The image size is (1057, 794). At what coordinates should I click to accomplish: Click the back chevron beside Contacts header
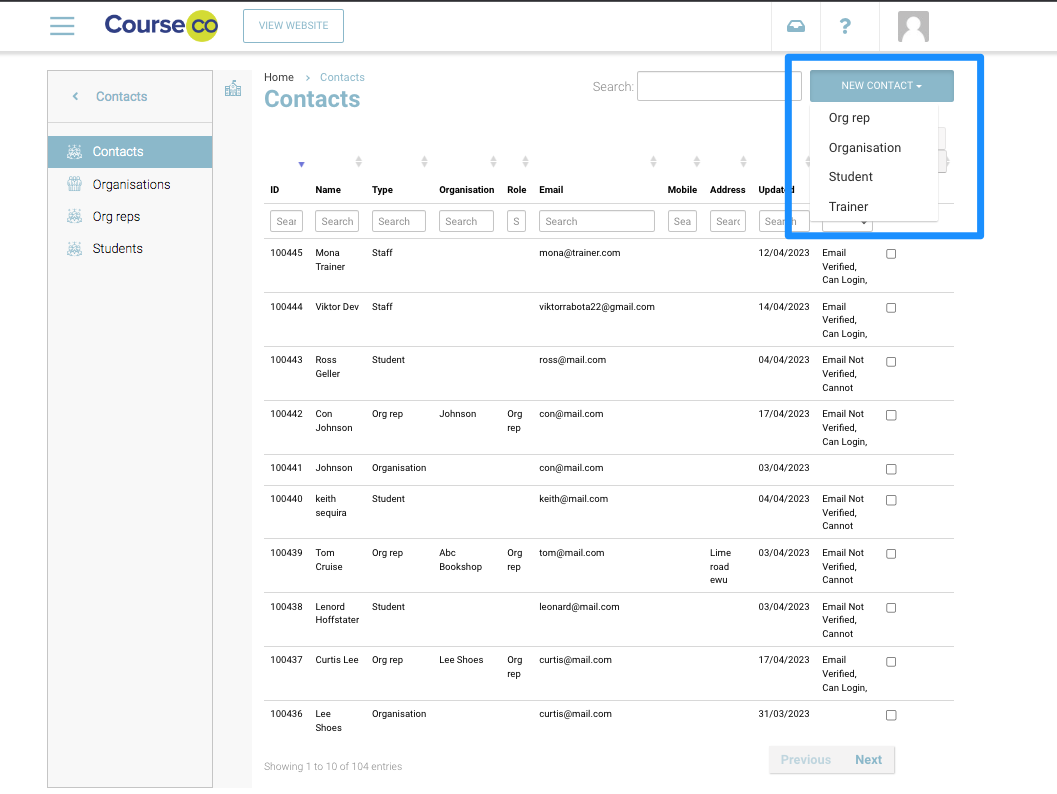75,97
